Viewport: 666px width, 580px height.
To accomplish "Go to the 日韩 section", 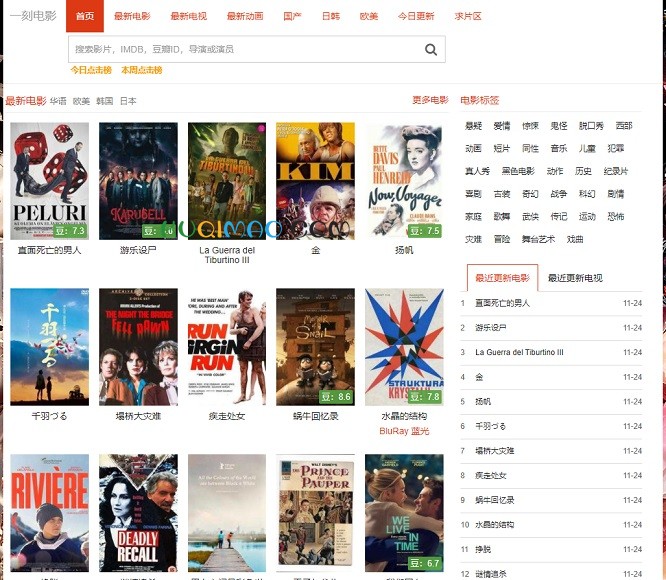I will click(331, 16).
